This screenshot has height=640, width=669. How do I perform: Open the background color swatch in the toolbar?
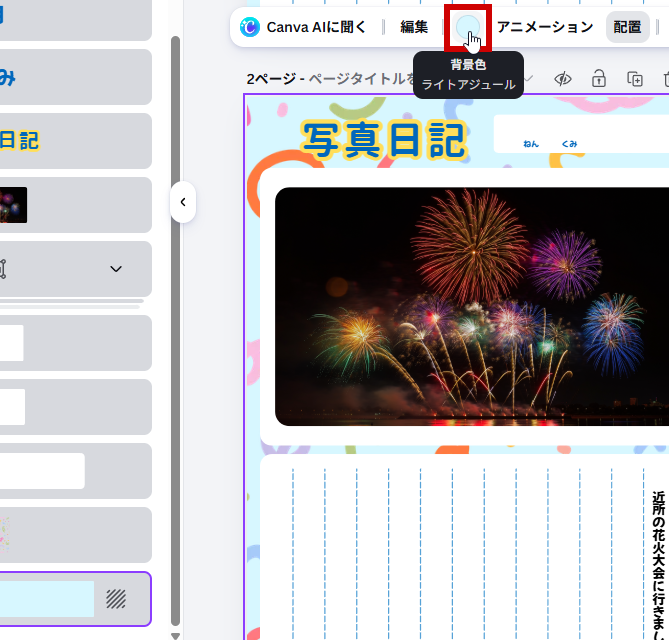click(x=468, y=27)
